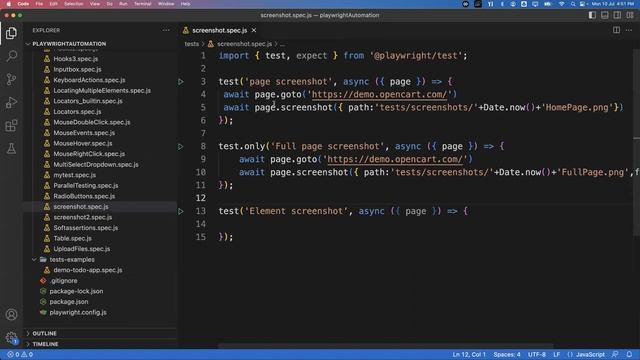Open notifications bell in status bar
This screenshot has width=640, height=360.
point(629,355)
